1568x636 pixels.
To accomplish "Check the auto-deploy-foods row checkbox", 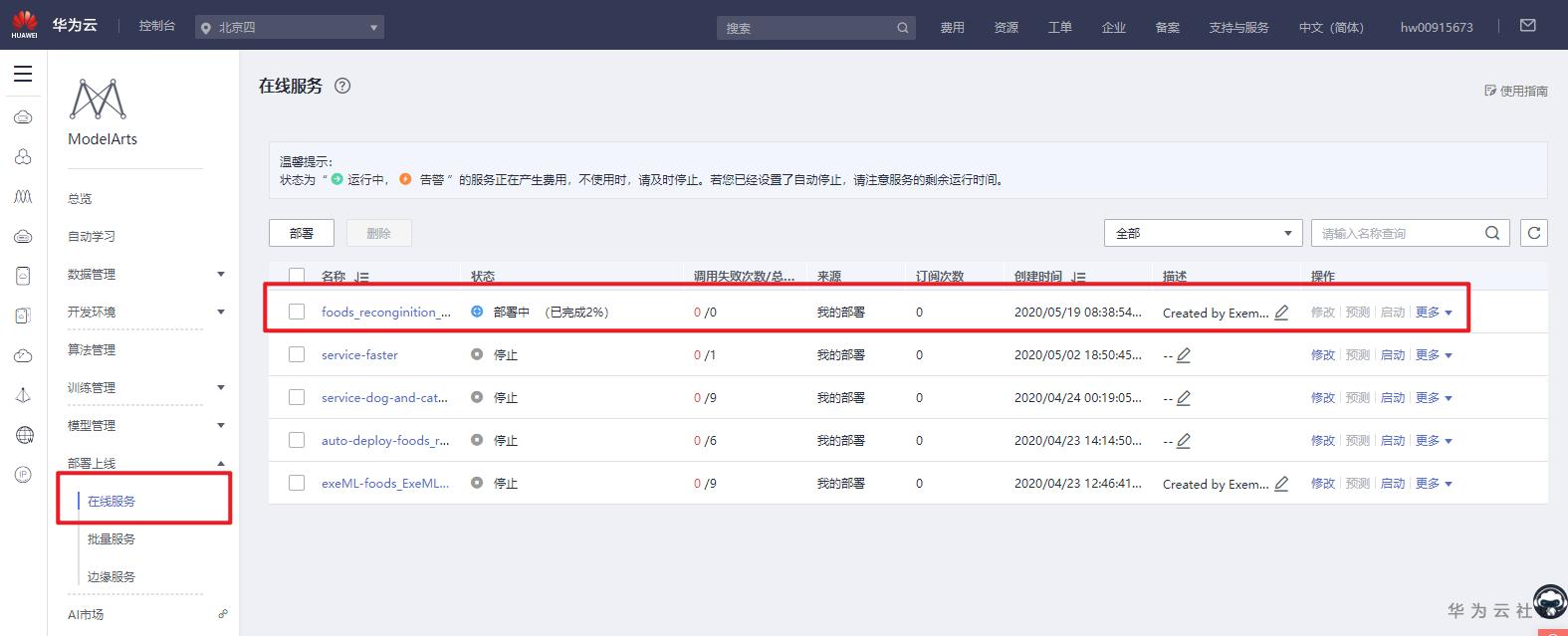I will [297, 440].
